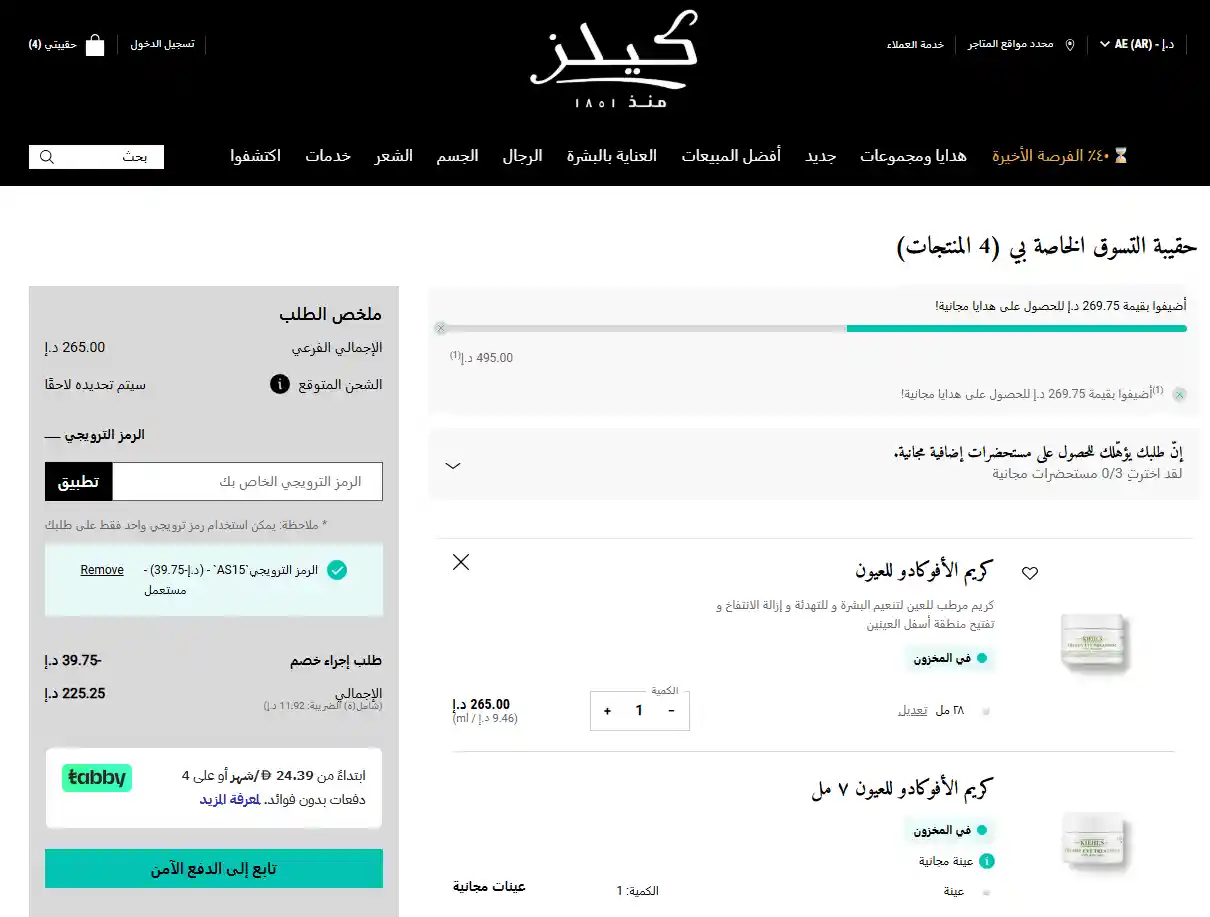Click the subtotal value 265.00

[x=75, y=347]
